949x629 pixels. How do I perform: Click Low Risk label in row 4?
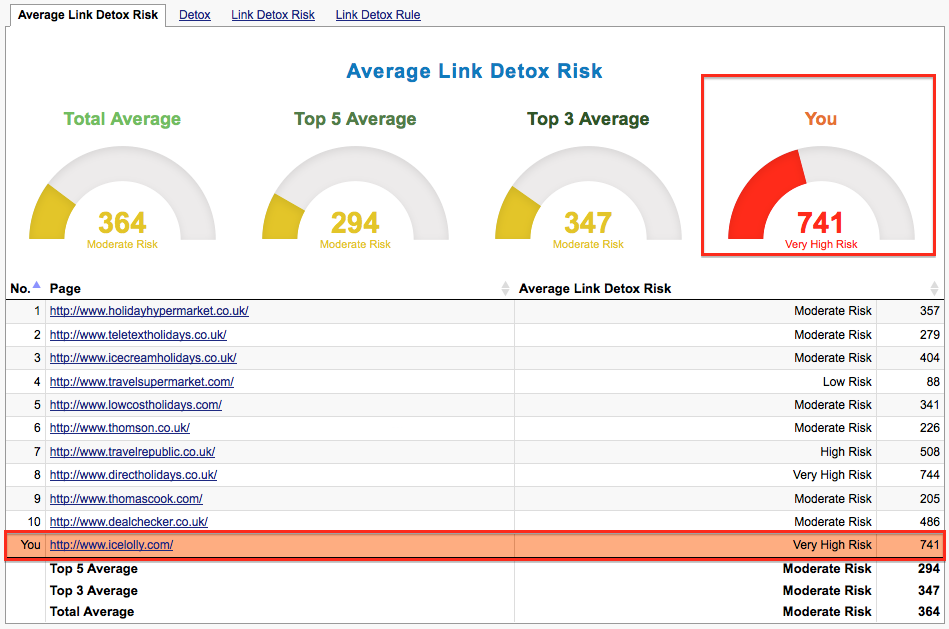tap(847, 382)
